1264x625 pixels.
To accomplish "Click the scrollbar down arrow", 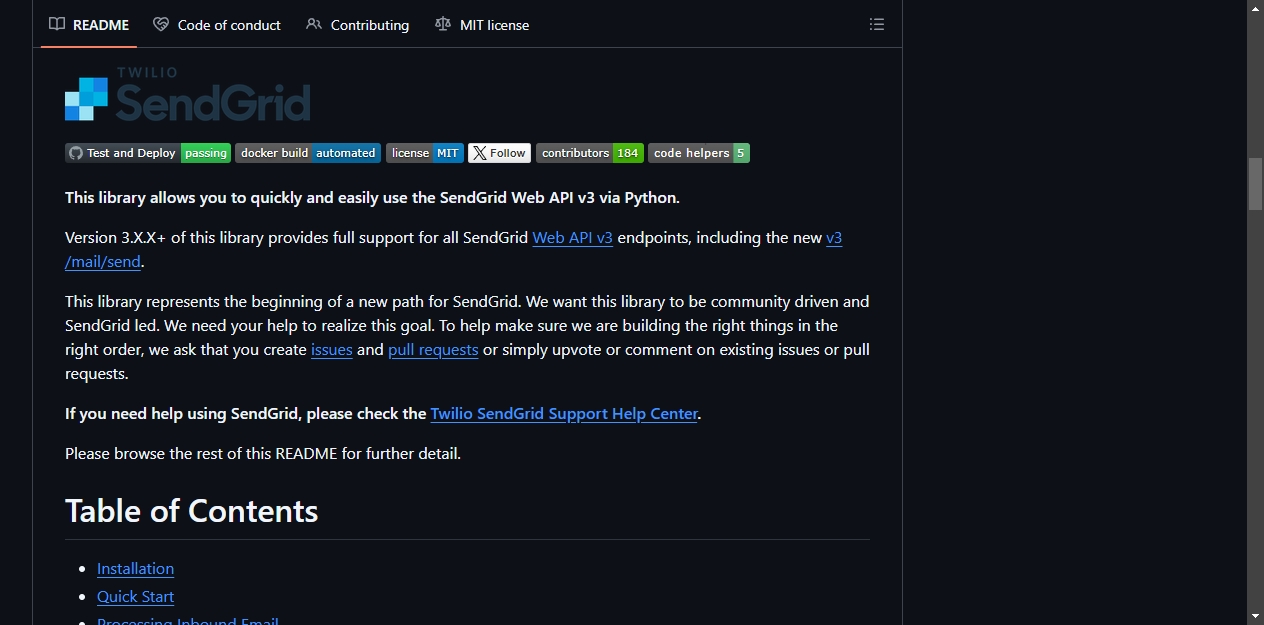I will [x=1255, y=617].
